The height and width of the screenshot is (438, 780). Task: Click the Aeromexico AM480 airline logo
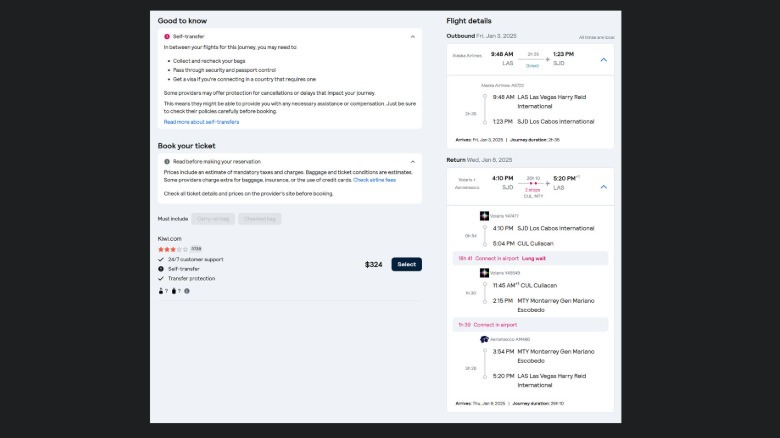coord(484,339)
